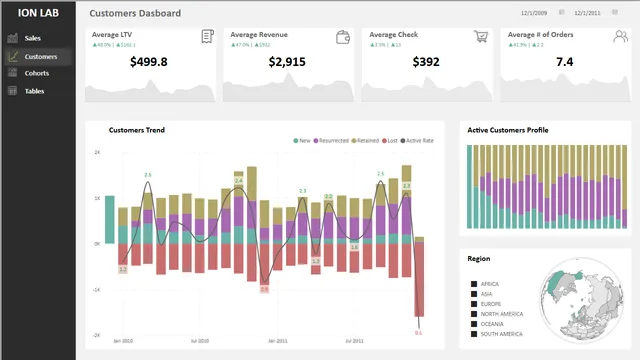Click the $392 Average Check value
The image size is (640, 360).
[426, 62]
